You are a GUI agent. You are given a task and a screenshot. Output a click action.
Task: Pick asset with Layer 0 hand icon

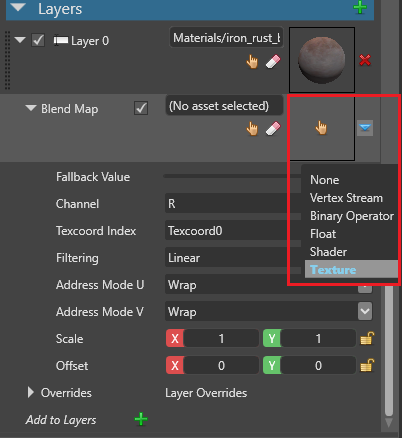click(252, 62)
